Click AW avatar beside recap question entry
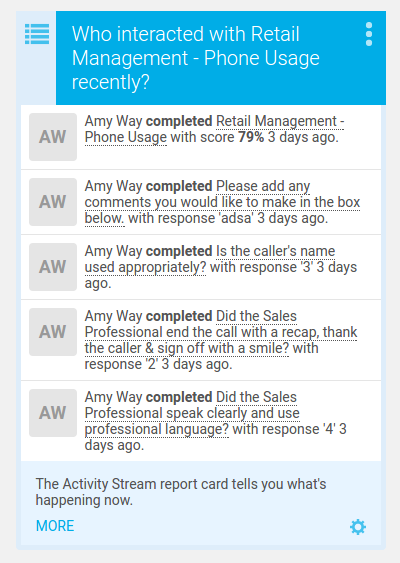This screenshot has height=563, width=400. [53, 332]
